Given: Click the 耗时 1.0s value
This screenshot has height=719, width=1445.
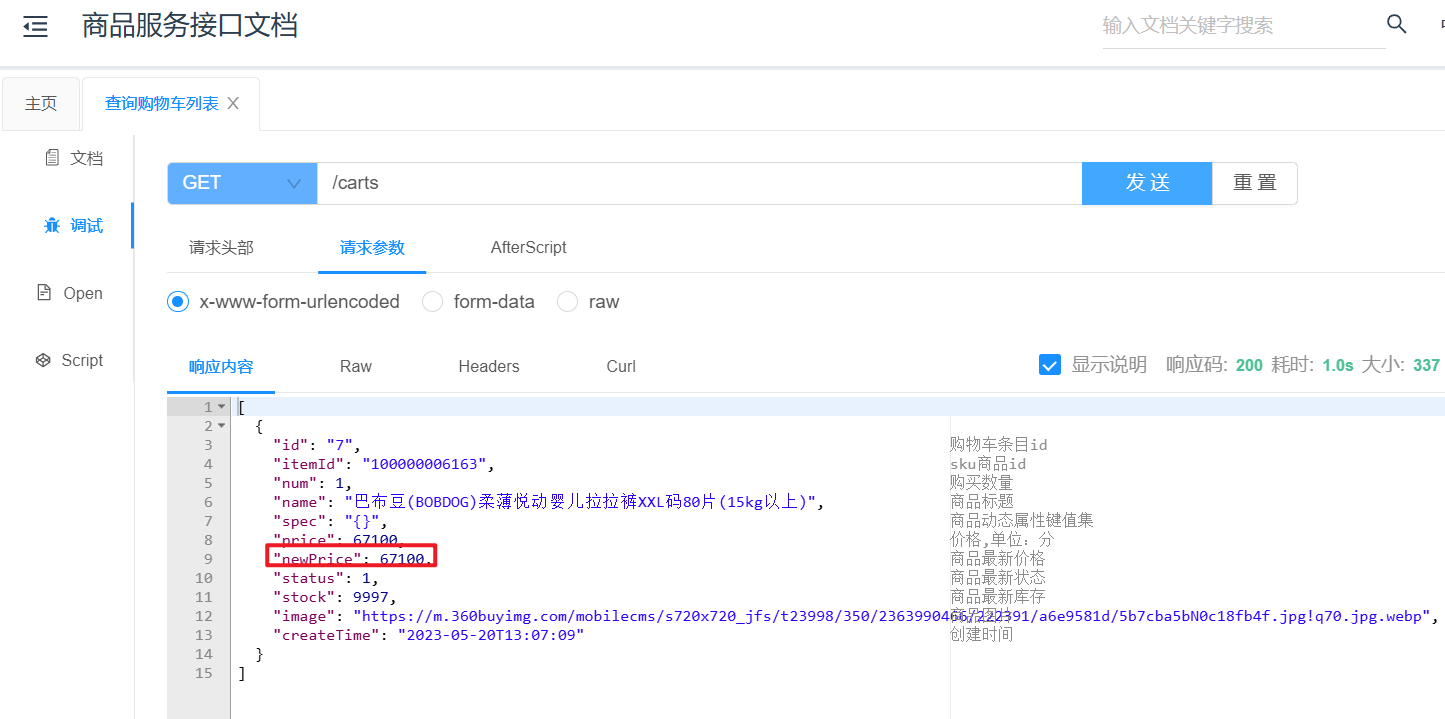Looking at the screenshot, I should coord(1338,366).
